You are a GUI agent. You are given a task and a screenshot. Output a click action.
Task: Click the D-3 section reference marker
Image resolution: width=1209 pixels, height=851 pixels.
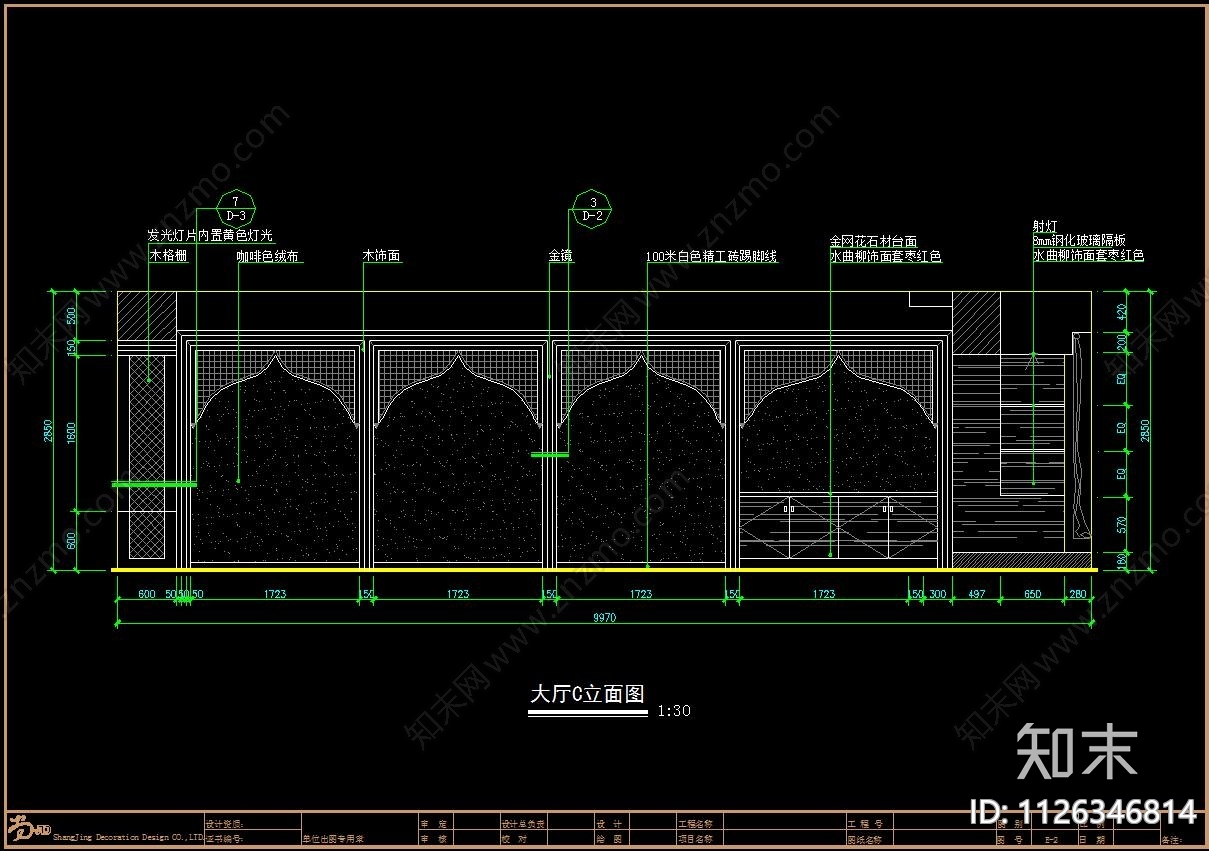coord(236,209)
